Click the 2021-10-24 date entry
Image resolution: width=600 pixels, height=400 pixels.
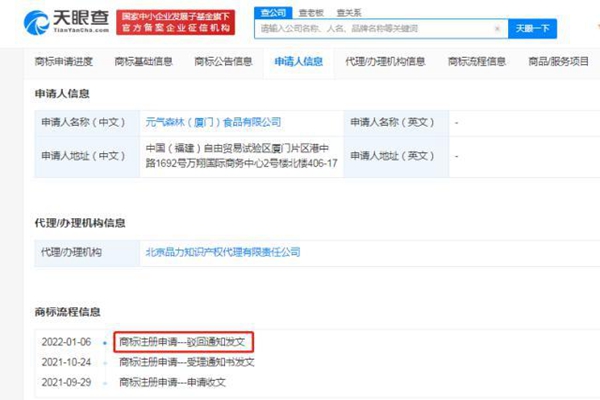pyautogui.click(x=66, y=362)
